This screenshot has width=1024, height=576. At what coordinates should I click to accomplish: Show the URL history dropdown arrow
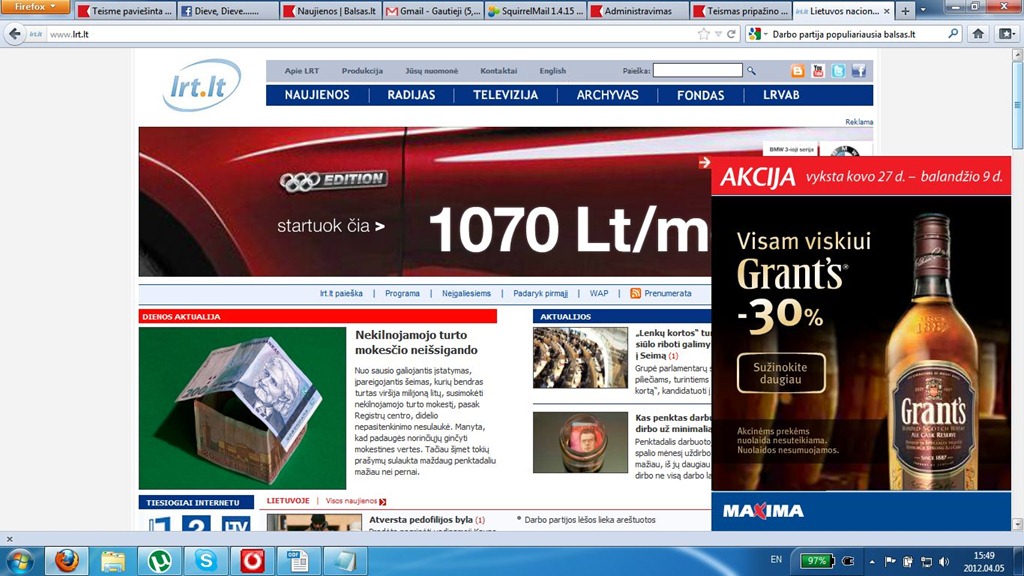[718, 34]
